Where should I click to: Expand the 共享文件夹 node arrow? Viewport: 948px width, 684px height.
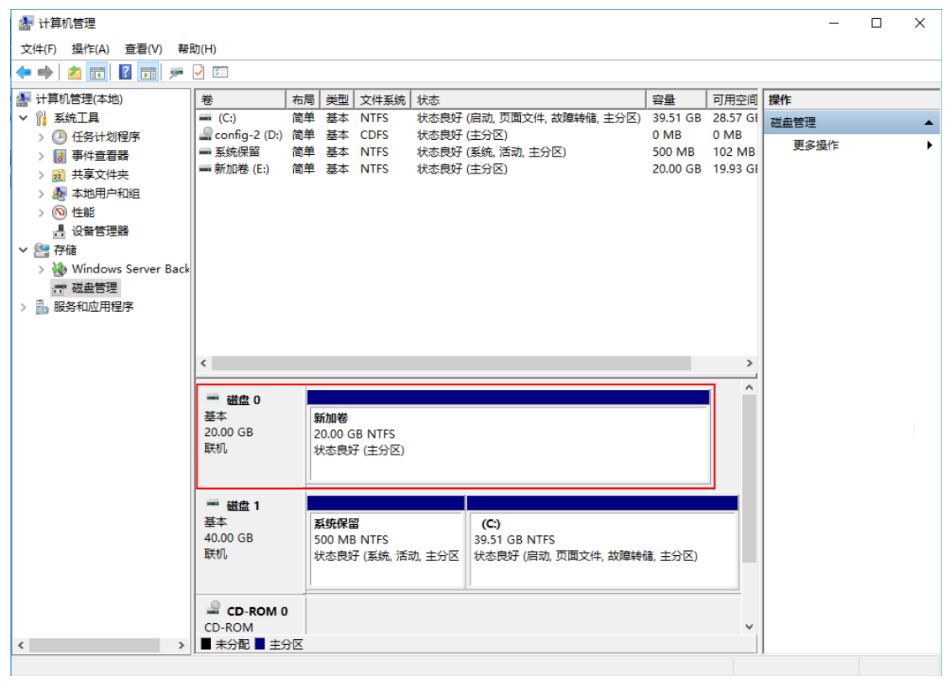click(x=41, y=175)
